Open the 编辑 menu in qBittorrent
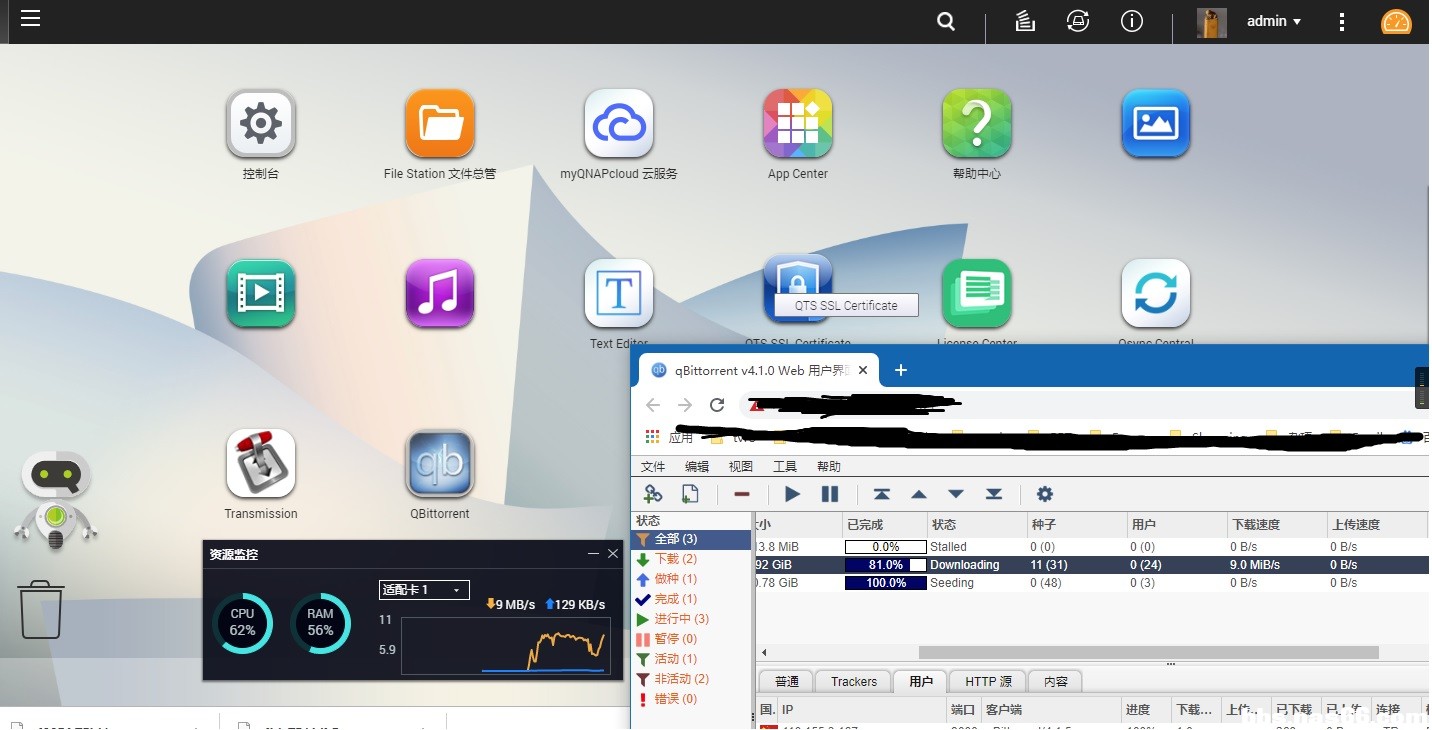This screenshot has width=1432, height=730. tap(697, 466)
